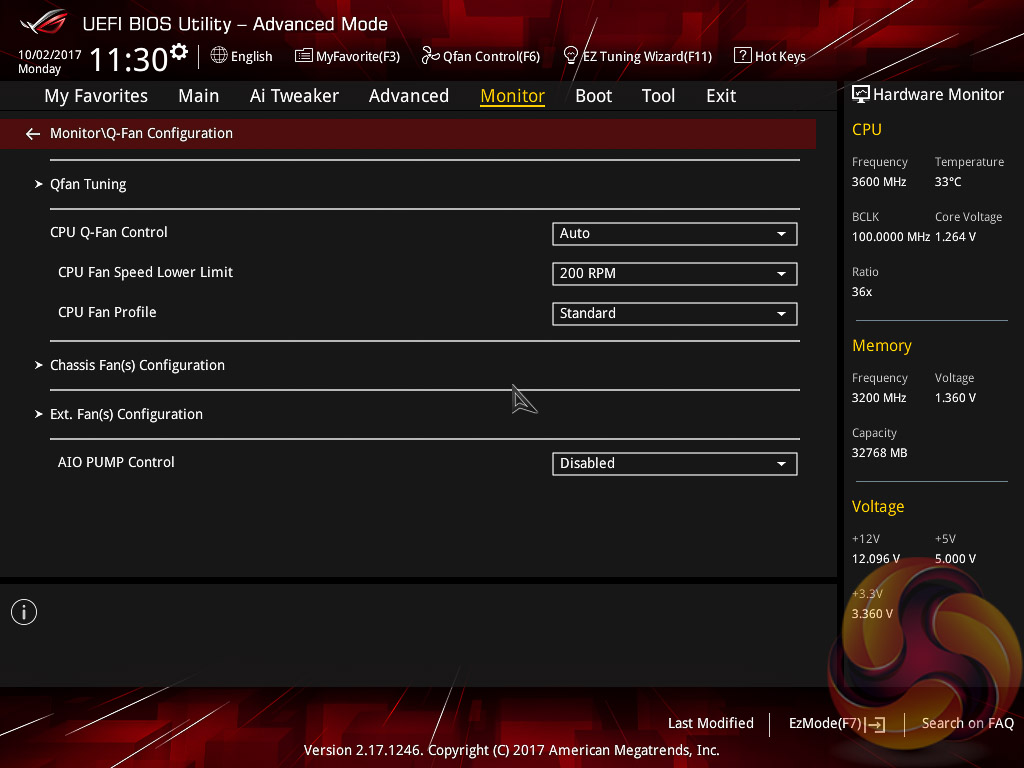Screen dimensions: 1024x768
Task: Switch to the Advanced tab
Action: click(409, 96)
